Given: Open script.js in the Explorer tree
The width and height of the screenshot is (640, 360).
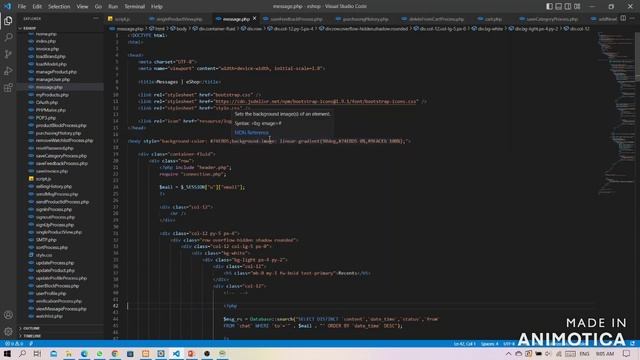Looking at the screenshot, I should (x=43, y=179).
